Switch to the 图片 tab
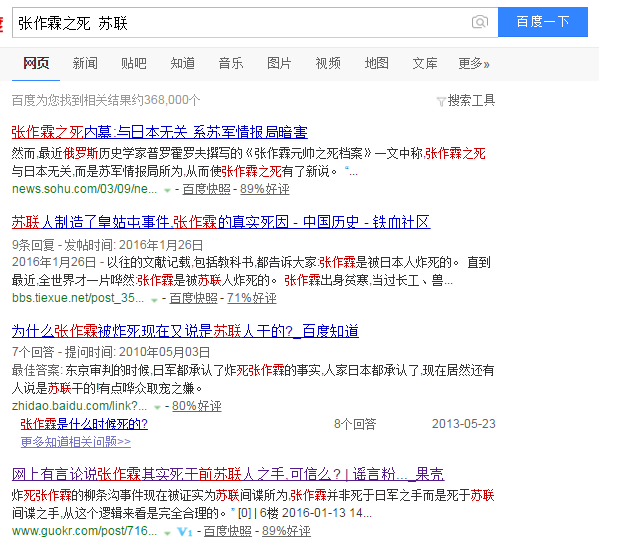Screen dimensions: 627x545 [x=279, y=63]
